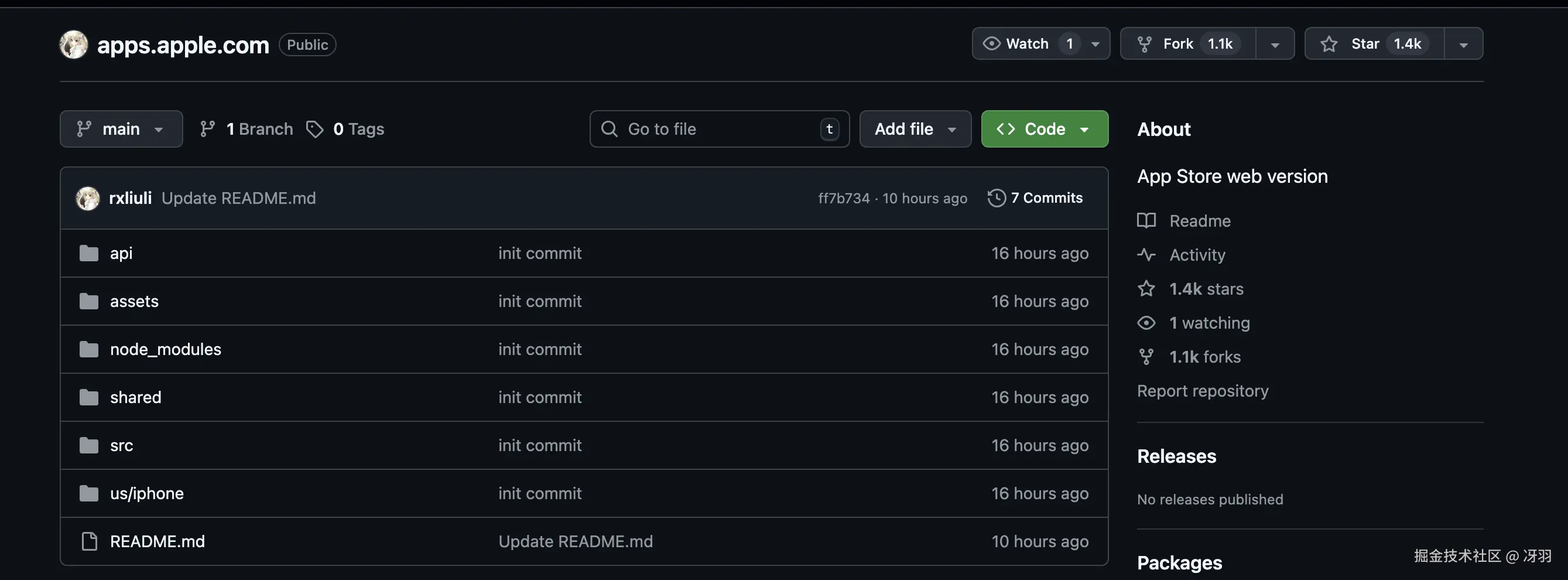Screen dimensions: 1568x580
Task: Click the rxliuli commit author avatar
Action: (88, 198)
